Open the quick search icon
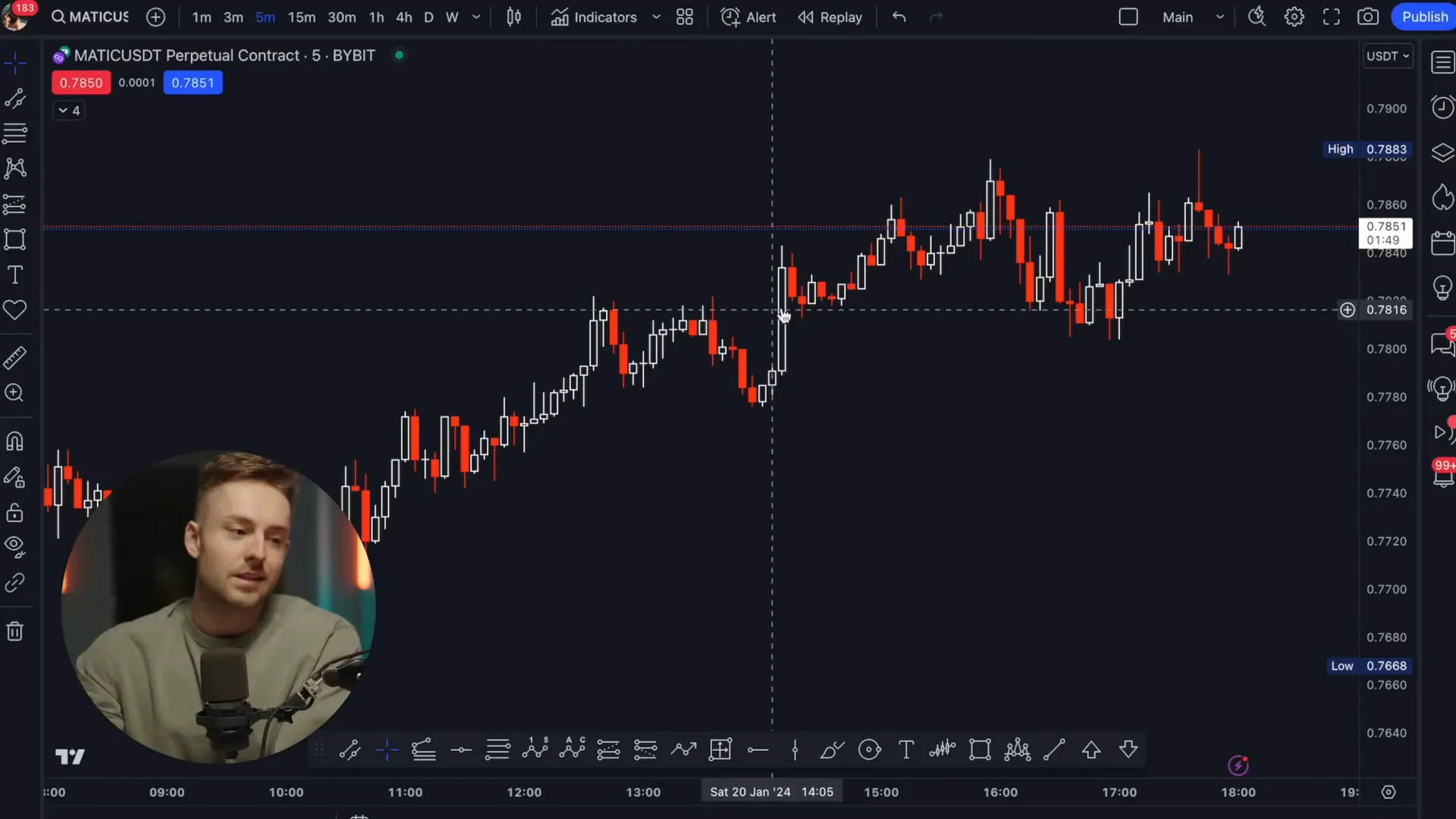Screen dimensions: 1456x819 coord(1257,17)
